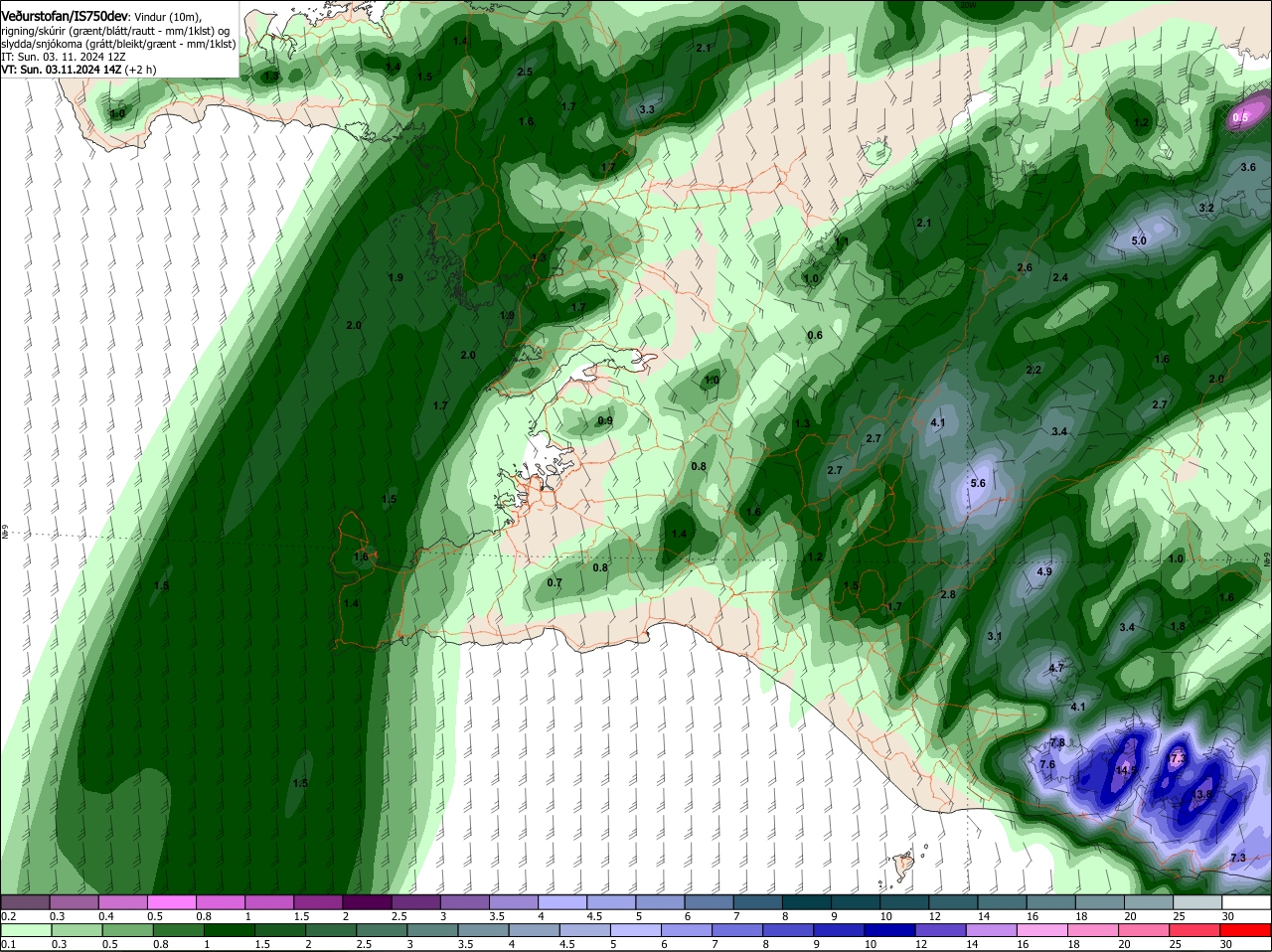Screen dimensions: 1272x952
Task: Select bright pink snow swatch between 0.5 and 0.8
Action: [172, 901]
